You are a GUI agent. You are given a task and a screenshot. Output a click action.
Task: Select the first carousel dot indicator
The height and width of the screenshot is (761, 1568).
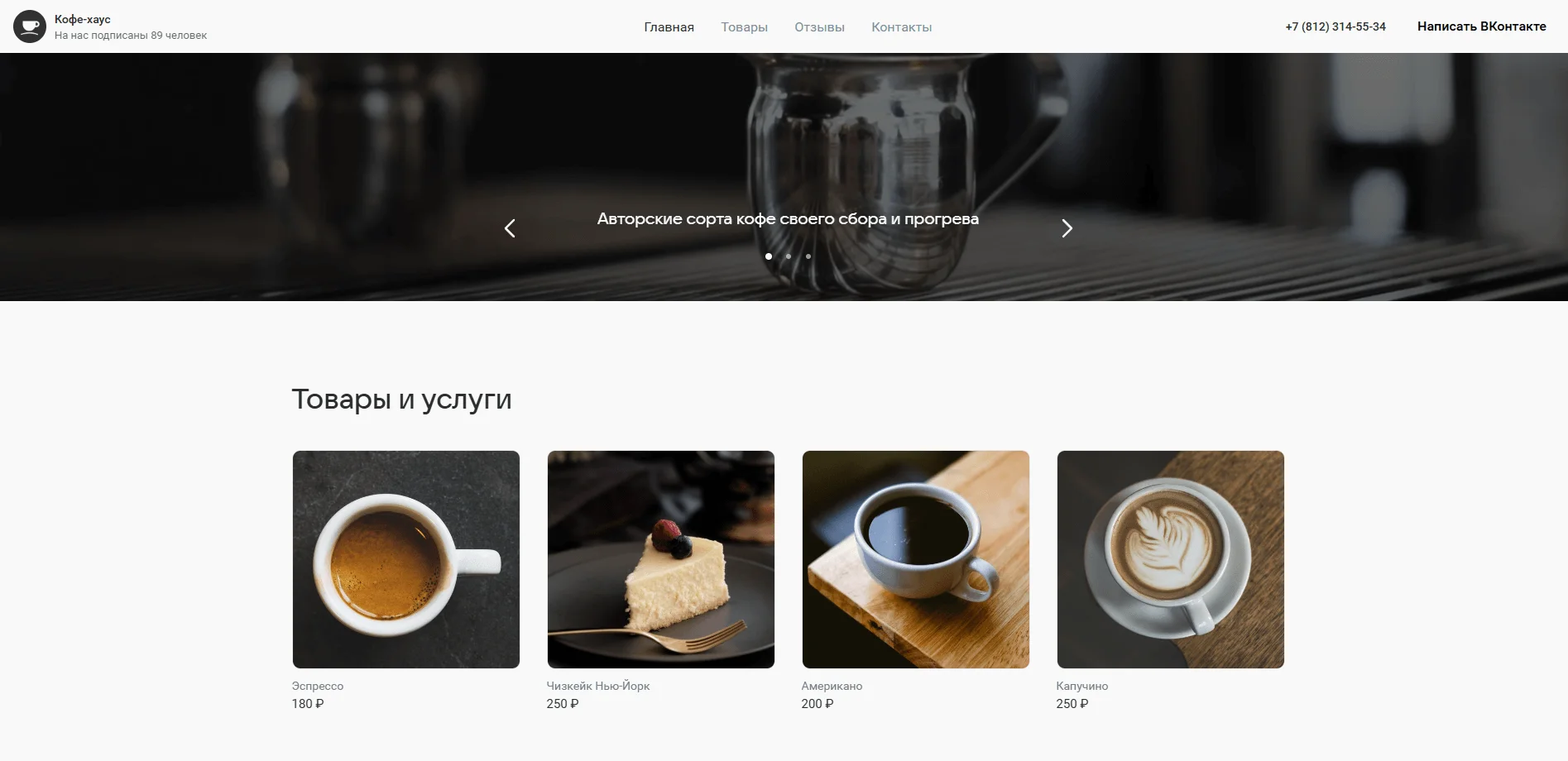[769, 256]
